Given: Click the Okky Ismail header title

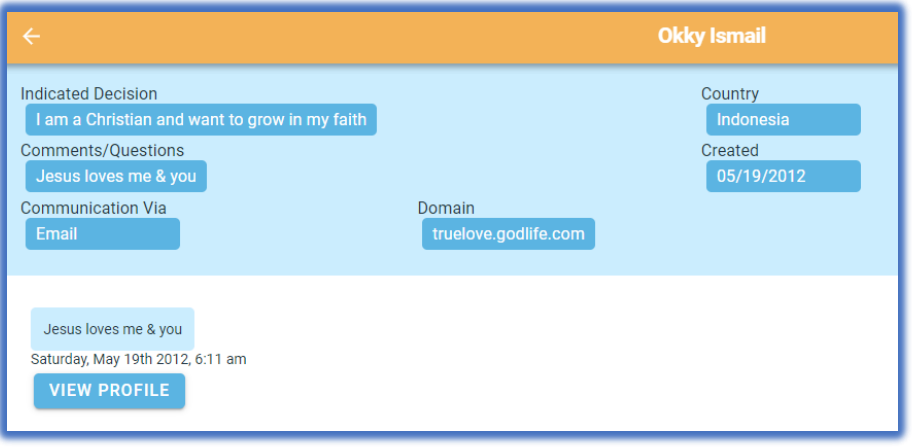Looking at the screenshot, I should tap(711, 36).
